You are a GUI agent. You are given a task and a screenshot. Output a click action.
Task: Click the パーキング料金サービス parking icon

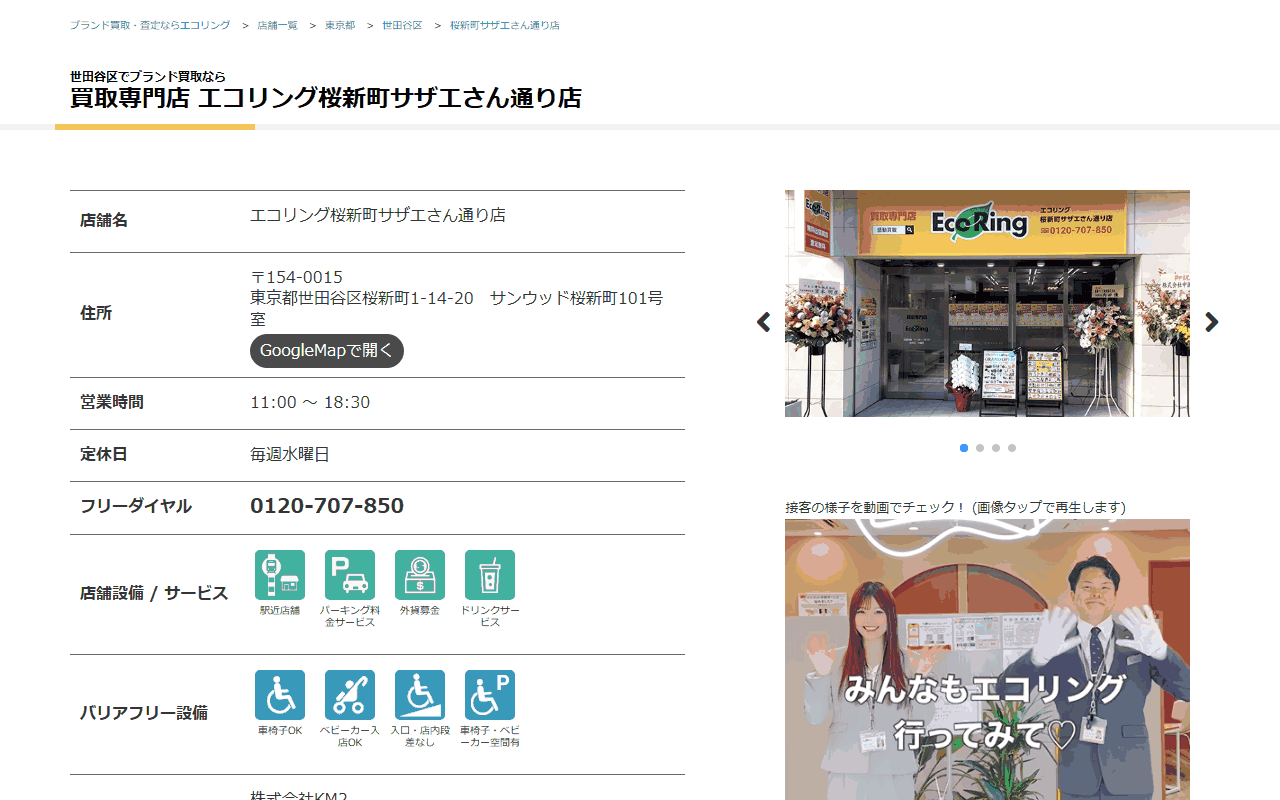350,575
